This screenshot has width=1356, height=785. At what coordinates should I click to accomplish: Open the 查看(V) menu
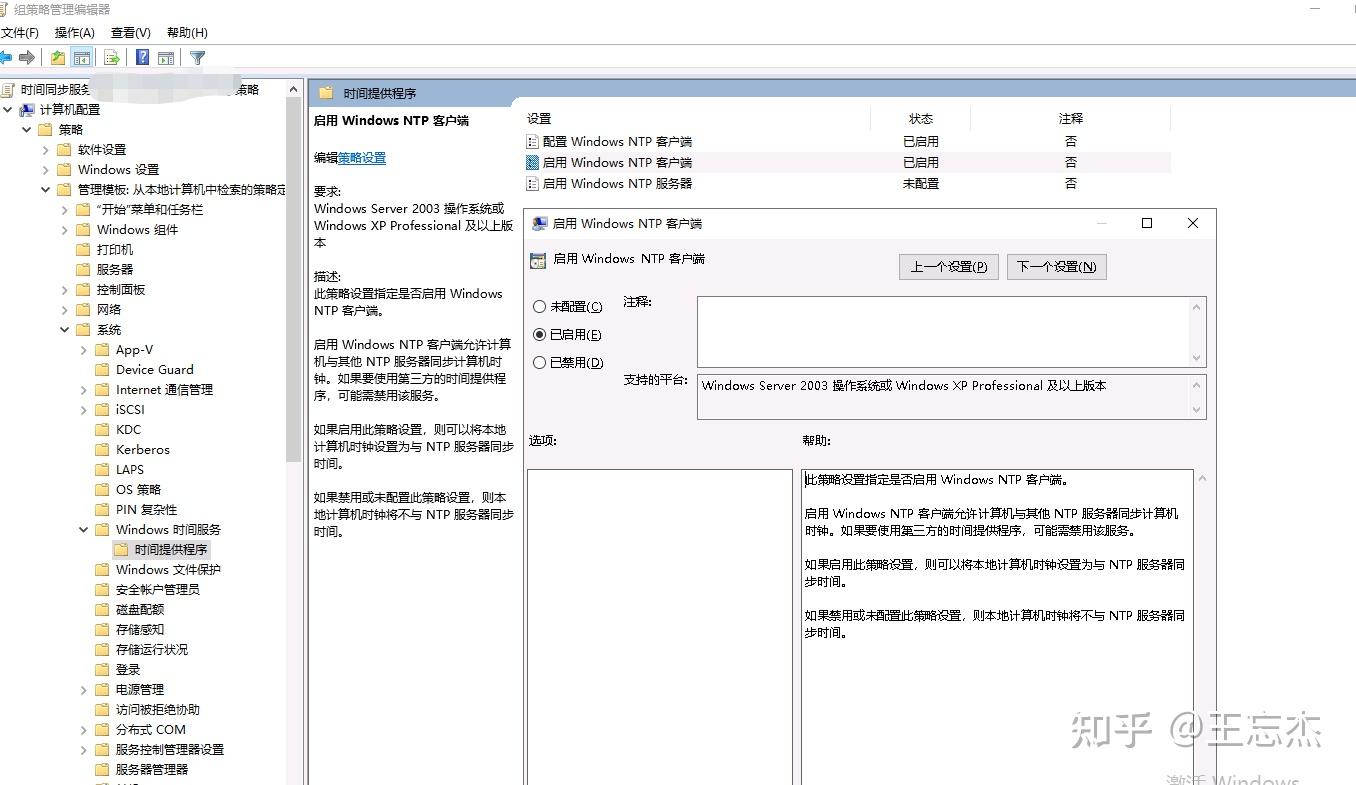pyautogui.click(x=131, y=33)
